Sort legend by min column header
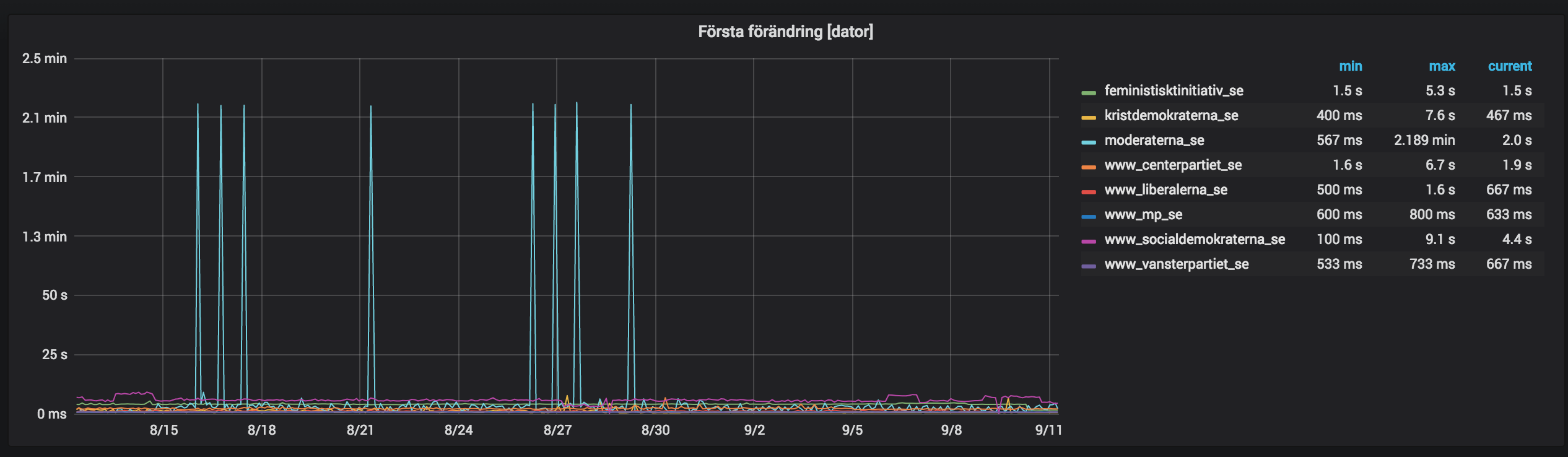This screenshot has width=1568, height=457. 1350,66
